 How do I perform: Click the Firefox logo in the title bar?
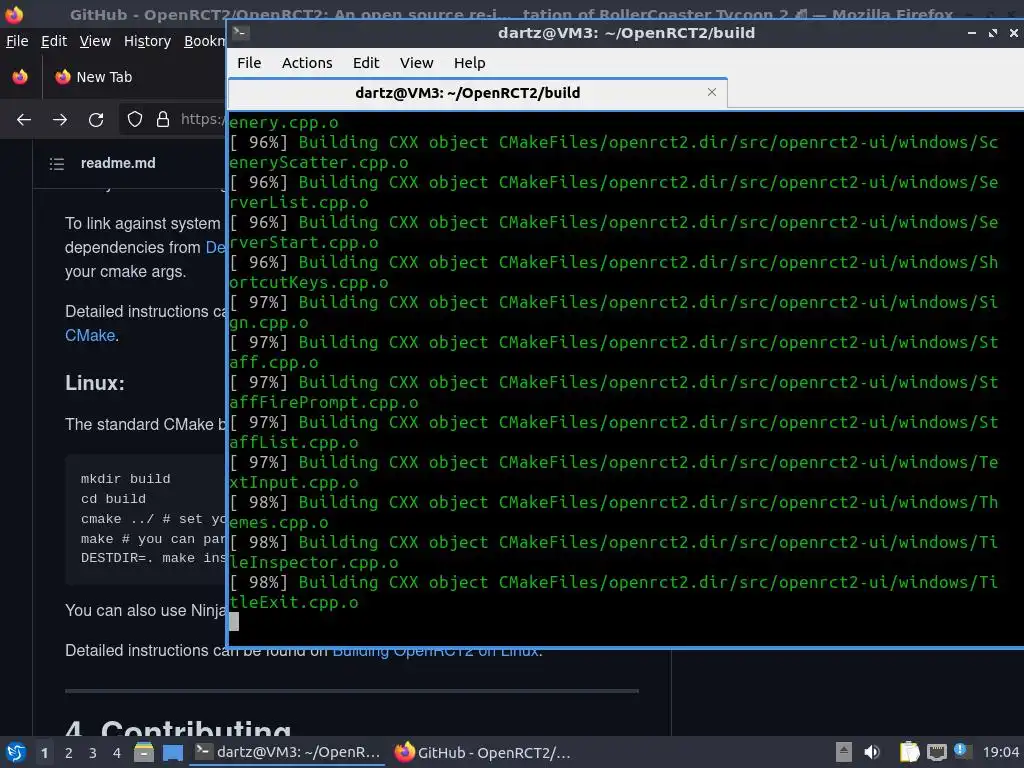tap(14, 14)
